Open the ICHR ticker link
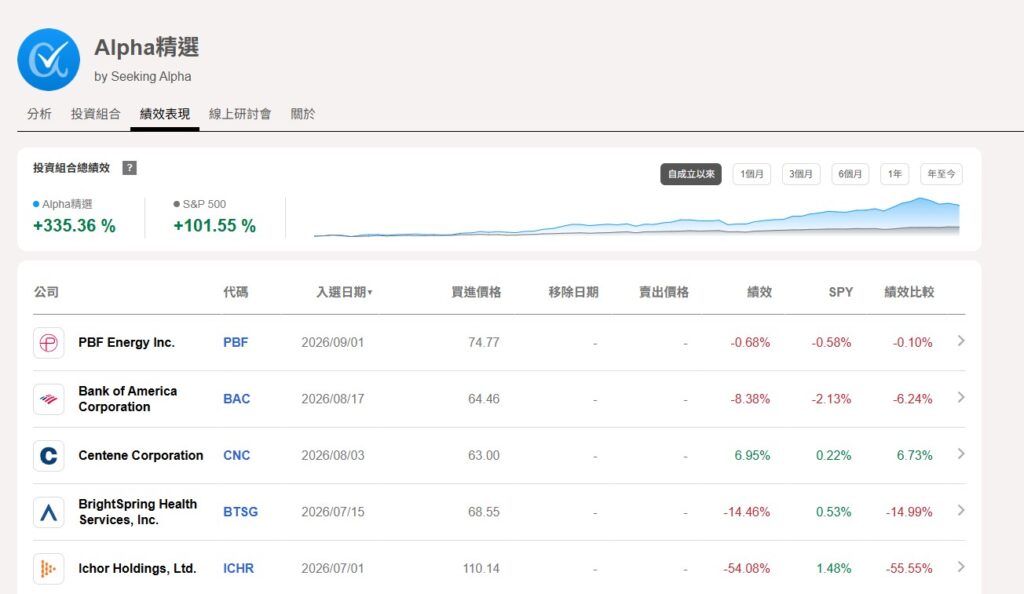Screen dimensions: 1024x594 [x=238, y=569]
